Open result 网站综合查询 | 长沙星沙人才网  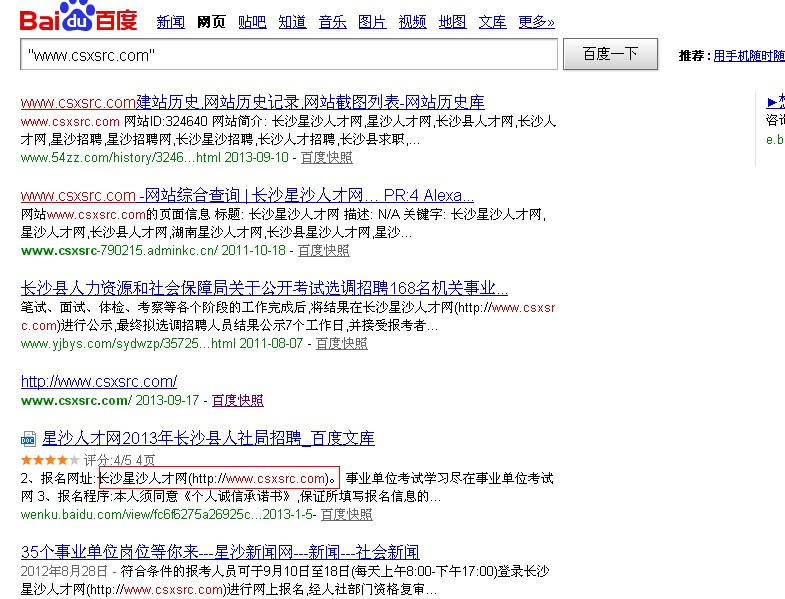[247, 195]
